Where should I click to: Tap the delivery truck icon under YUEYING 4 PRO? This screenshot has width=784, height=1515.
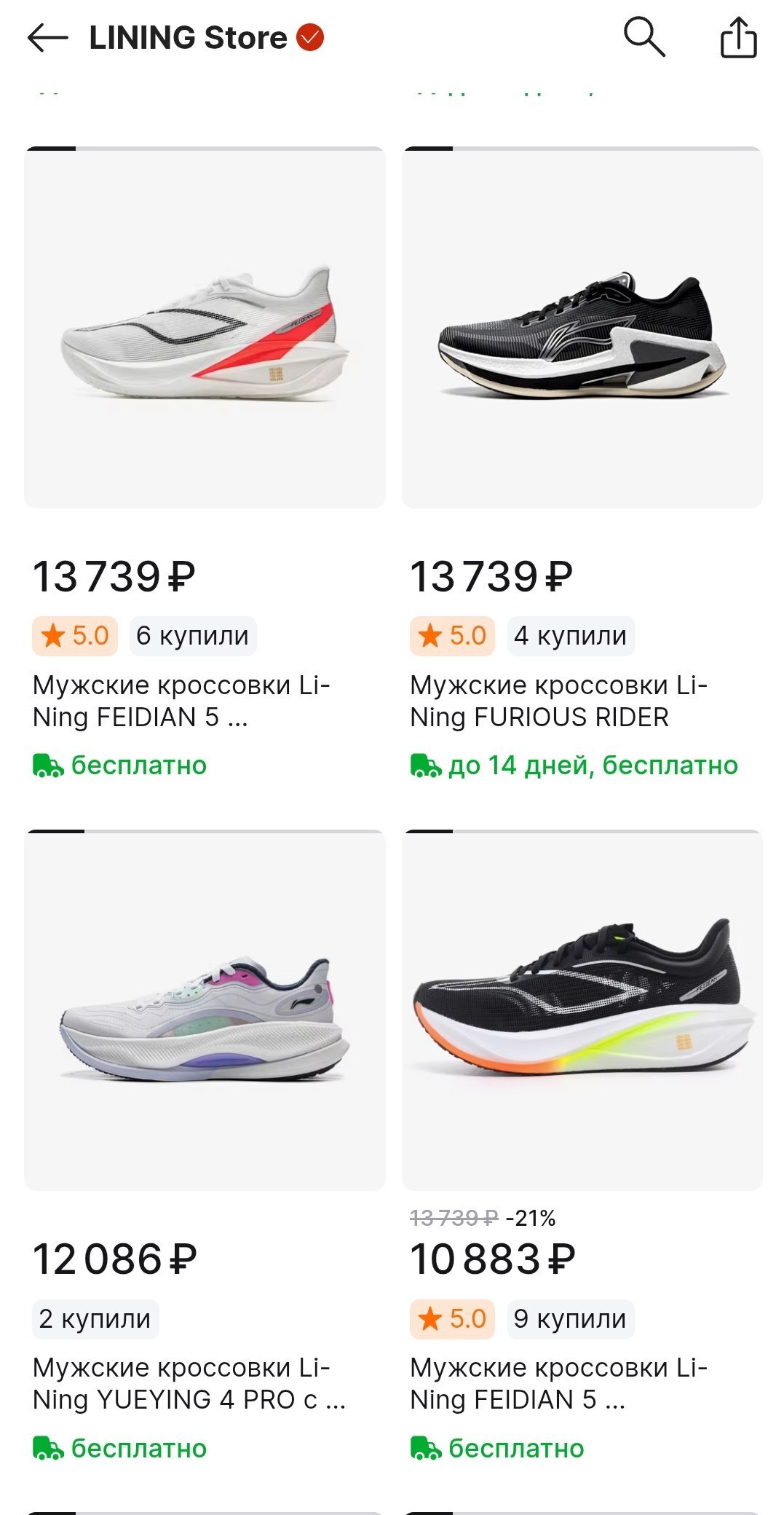tap(48, 1448)
